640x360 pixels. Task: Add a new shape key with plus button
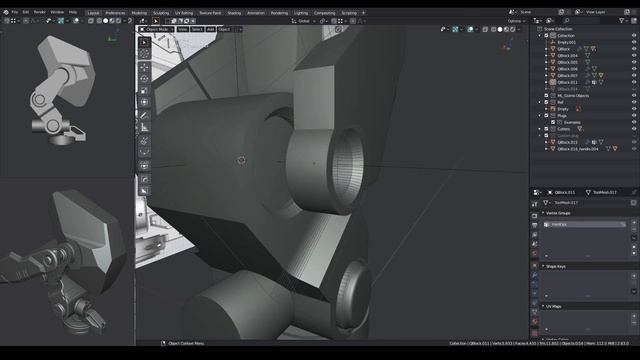pos(634,276)
